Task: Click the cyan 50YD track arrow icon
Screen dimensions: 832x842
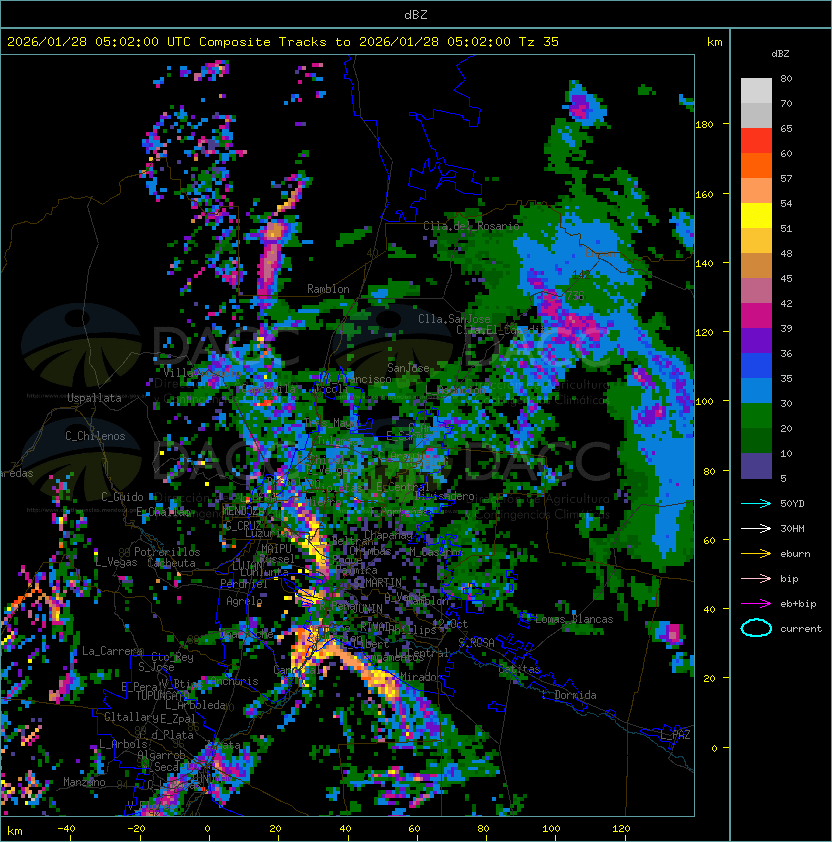Action: (x=756, y=504)
